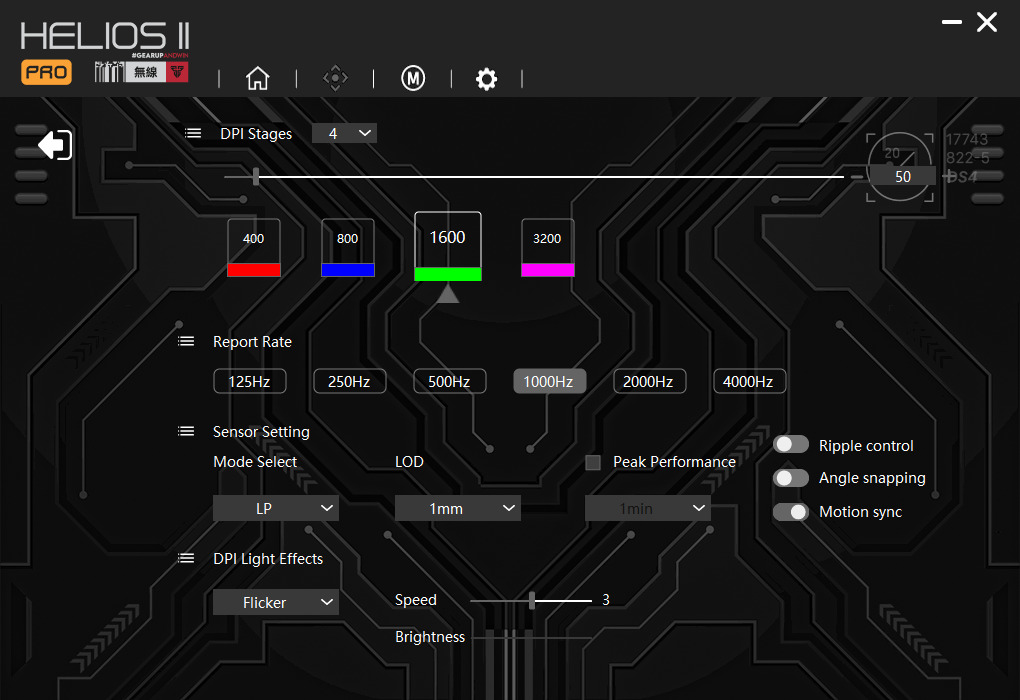Open the Home tab icon
Image resolution: width=1020 pixels, height=700 pixels.
[x=258, y=79]
